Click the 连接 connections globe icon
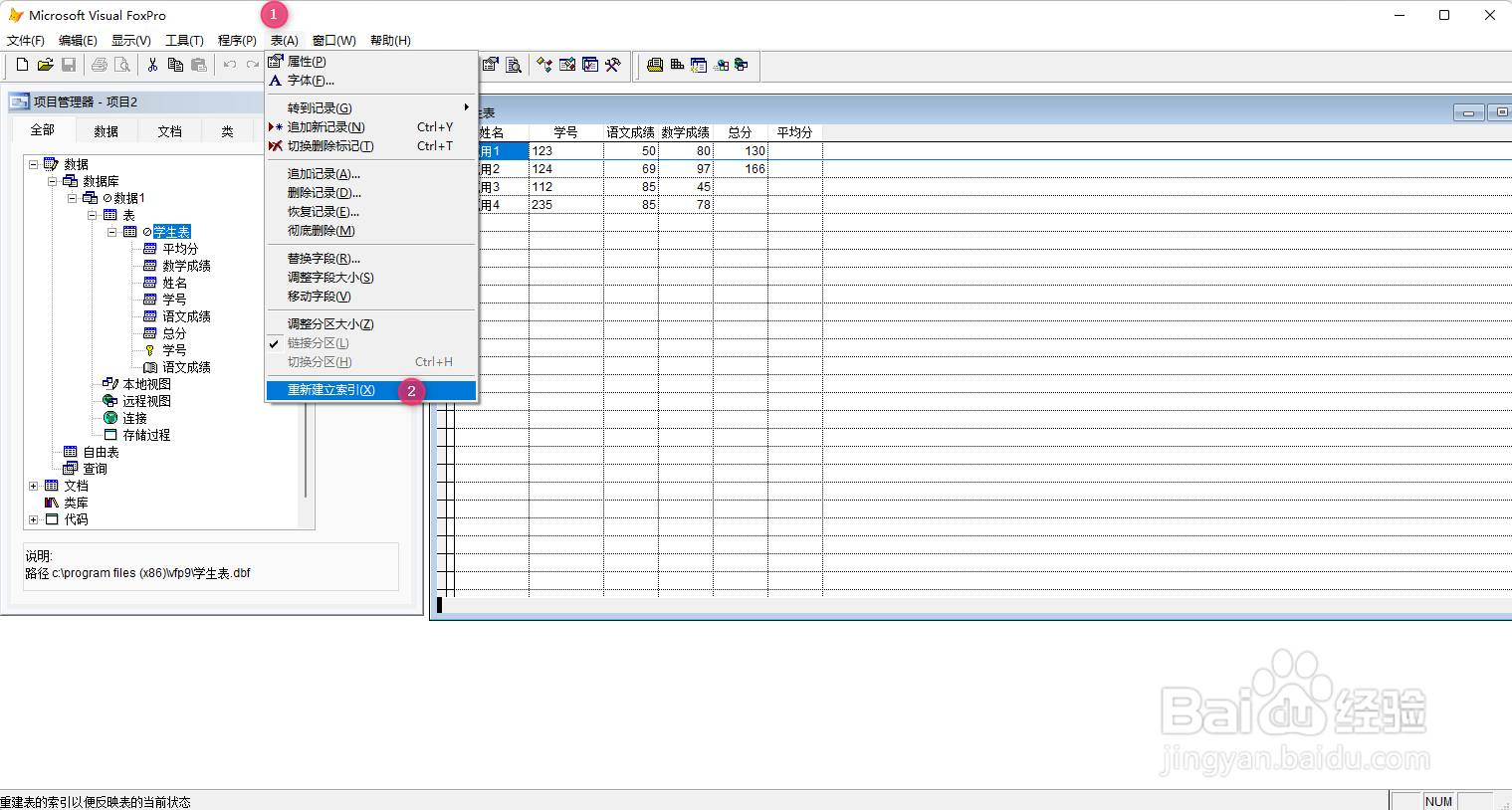Viewport: 1512px width, 810px height. pyautogui.click(x=110, y=417)
